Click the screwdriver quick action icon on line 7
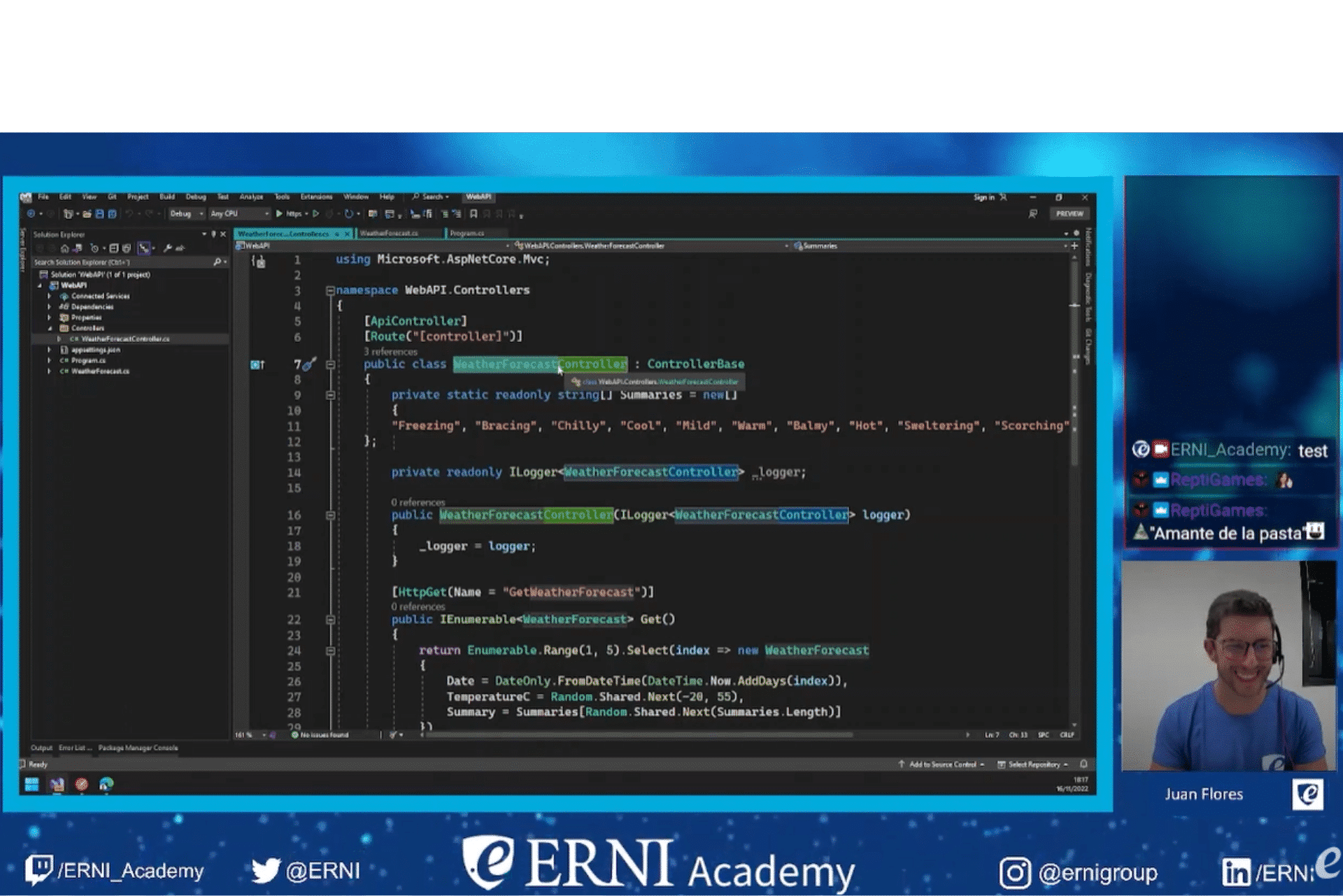This screenshot has width=1343, height=896. tap(310, 364)
